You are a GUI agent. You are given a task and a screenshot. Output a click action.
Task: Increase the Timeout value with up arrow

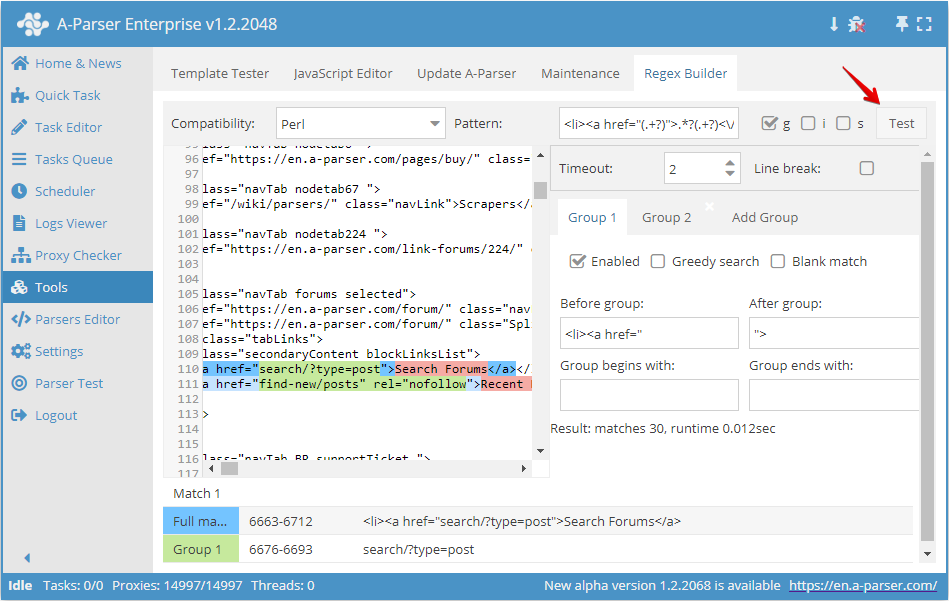[731, 161]
